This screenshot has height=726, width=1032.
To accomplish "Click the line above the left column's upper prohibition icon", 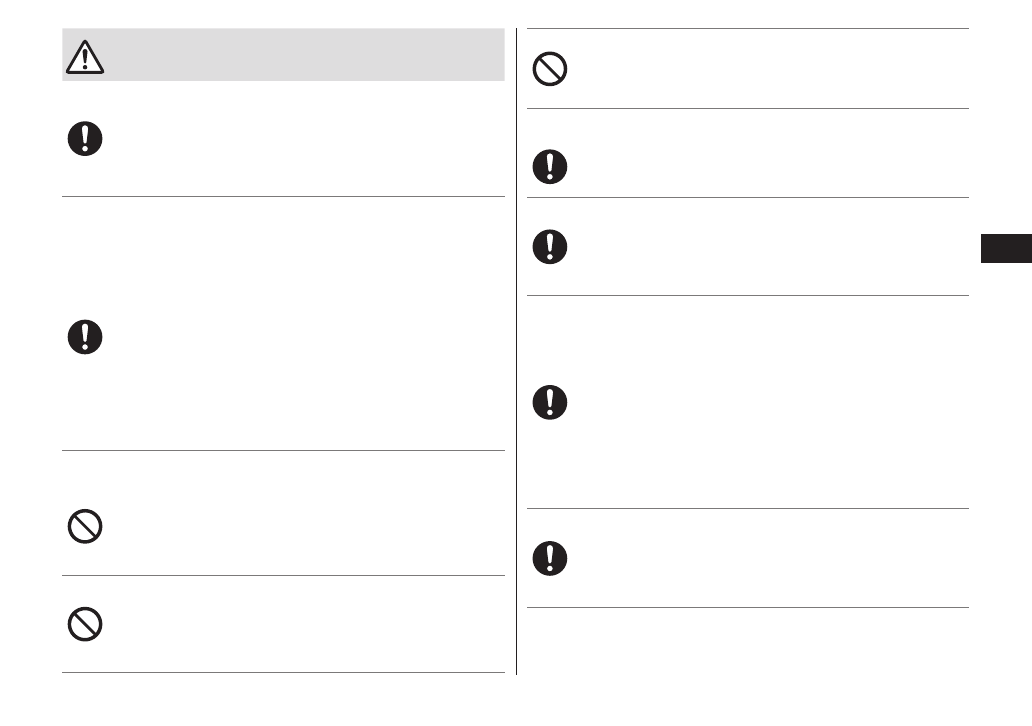I will [283, 450].
